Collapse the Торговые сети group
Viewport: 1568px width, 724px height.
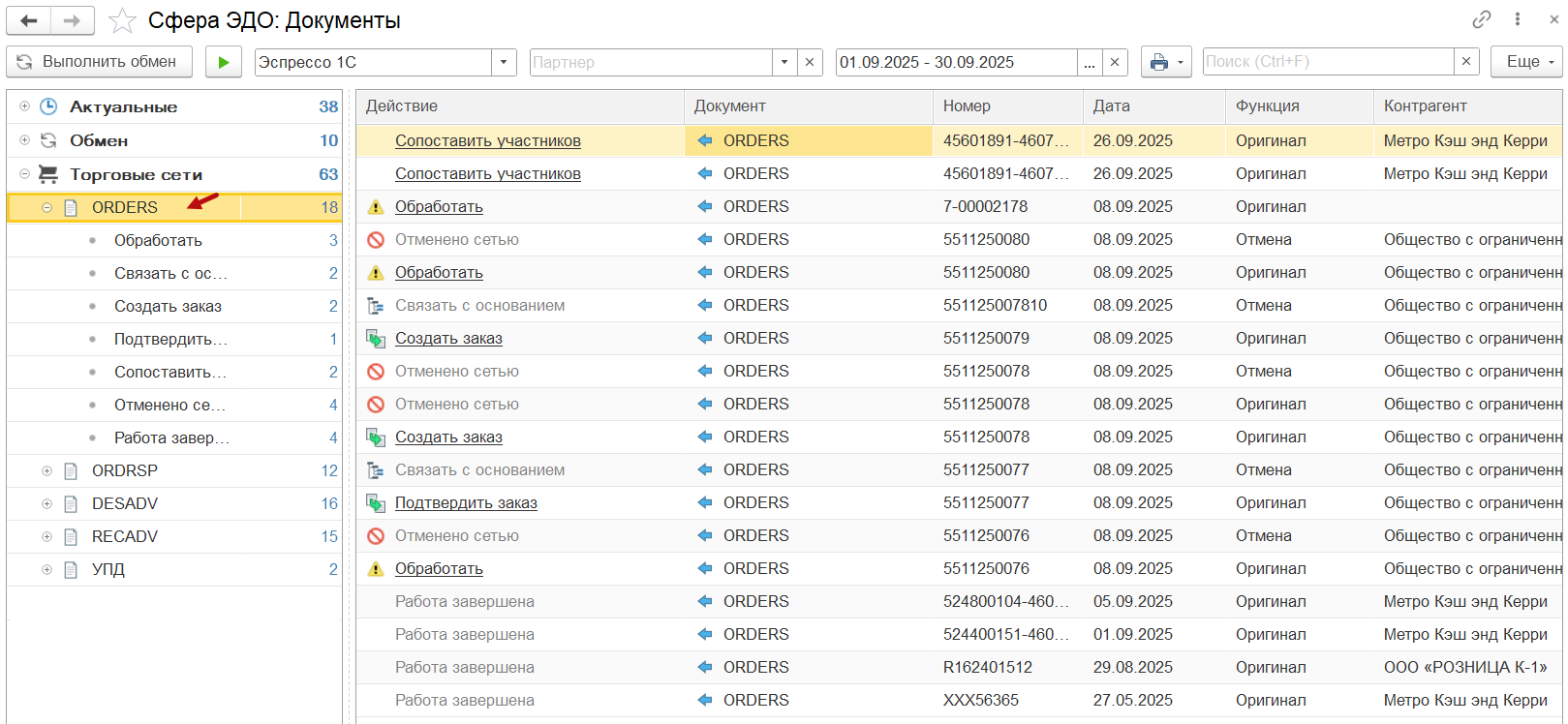(x=24, y=174)
